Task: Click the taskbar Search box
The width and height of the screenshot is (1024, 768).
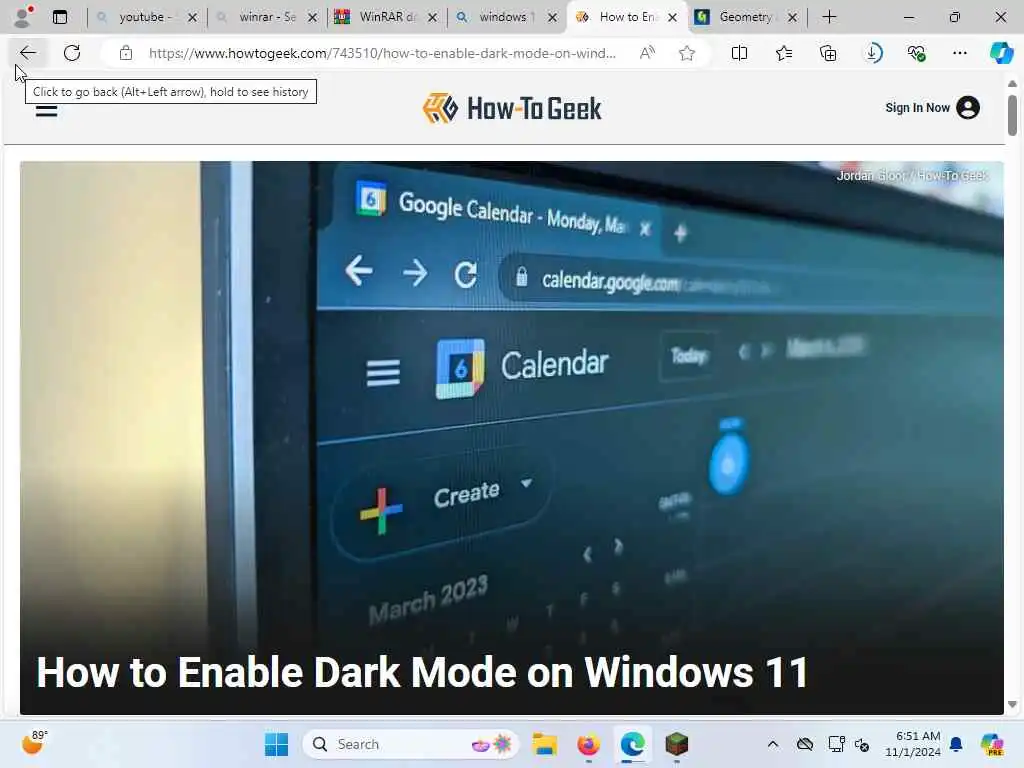Action: pos(411,744)
